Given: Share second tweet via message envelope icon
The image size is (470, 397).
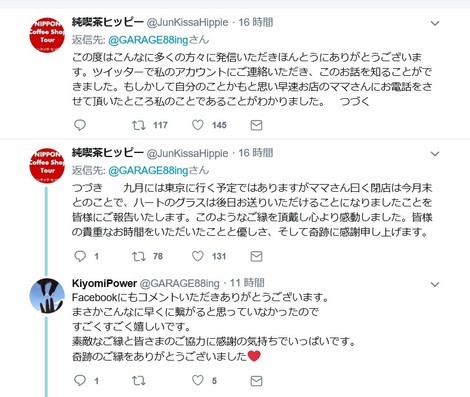Looking at the screenshot, I should 256,256.
